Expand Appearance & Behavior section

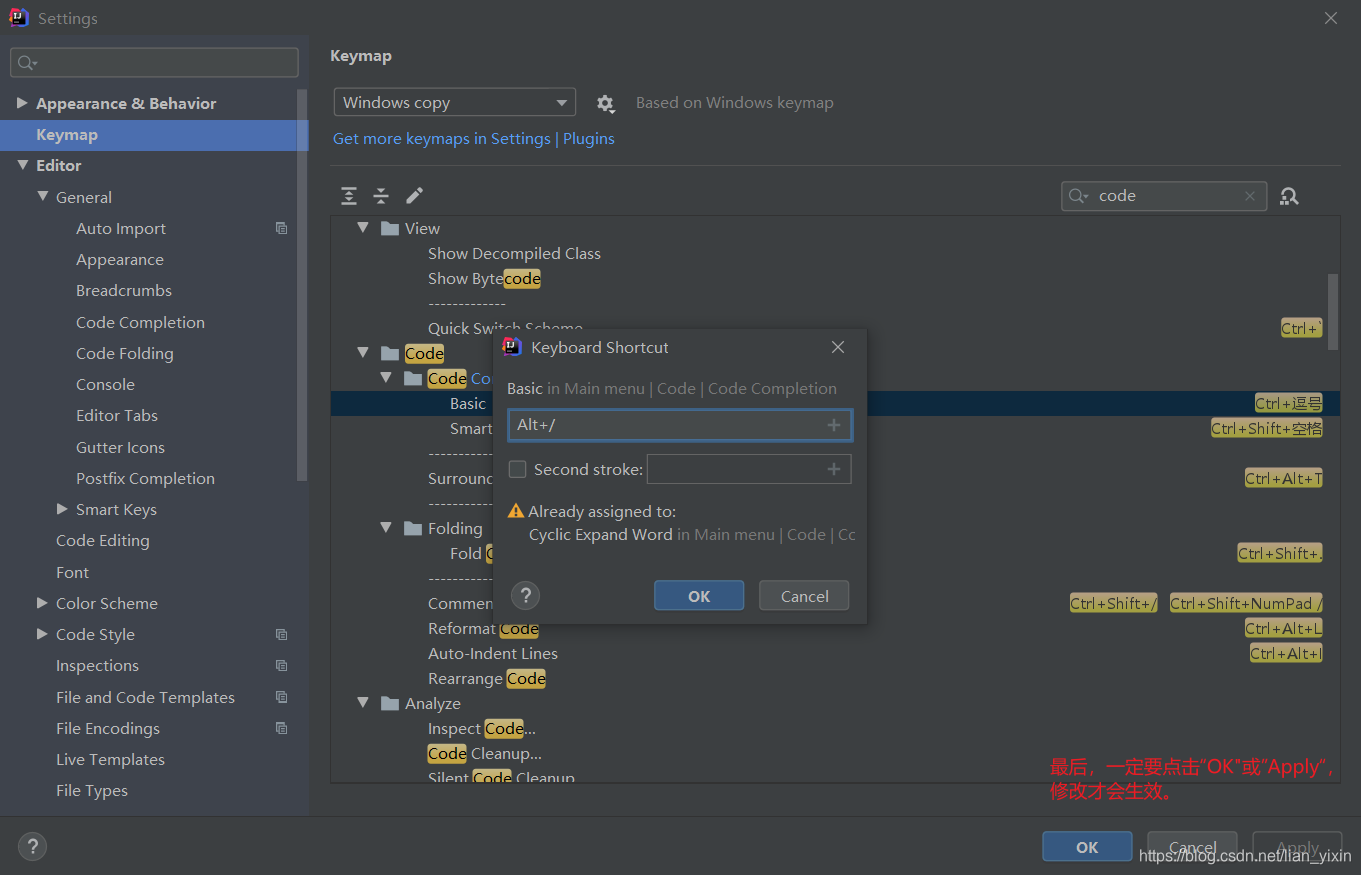[22, 103]
